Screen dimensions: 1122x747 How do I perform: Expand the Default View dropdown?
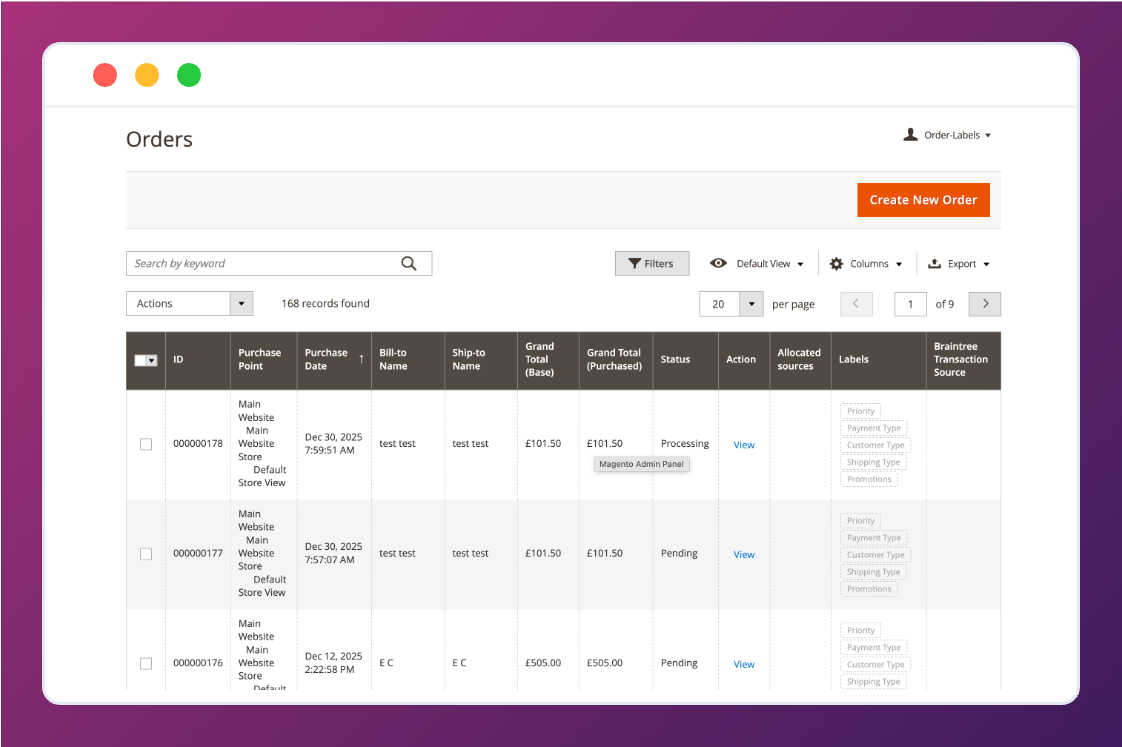click(x=800, y=264)
